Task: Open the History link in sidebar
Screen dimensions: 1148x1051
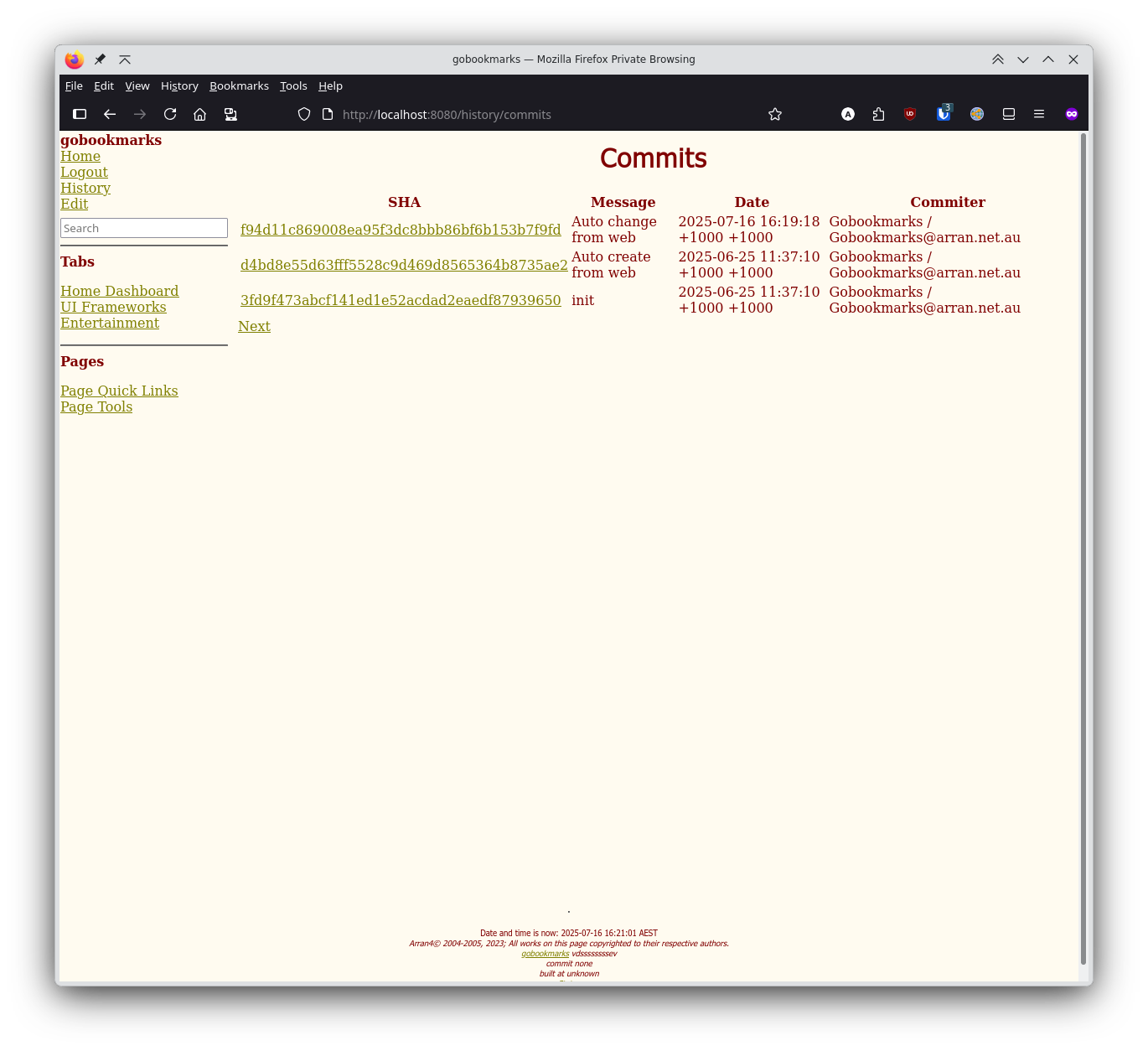Action: click(x=85, y=188)
